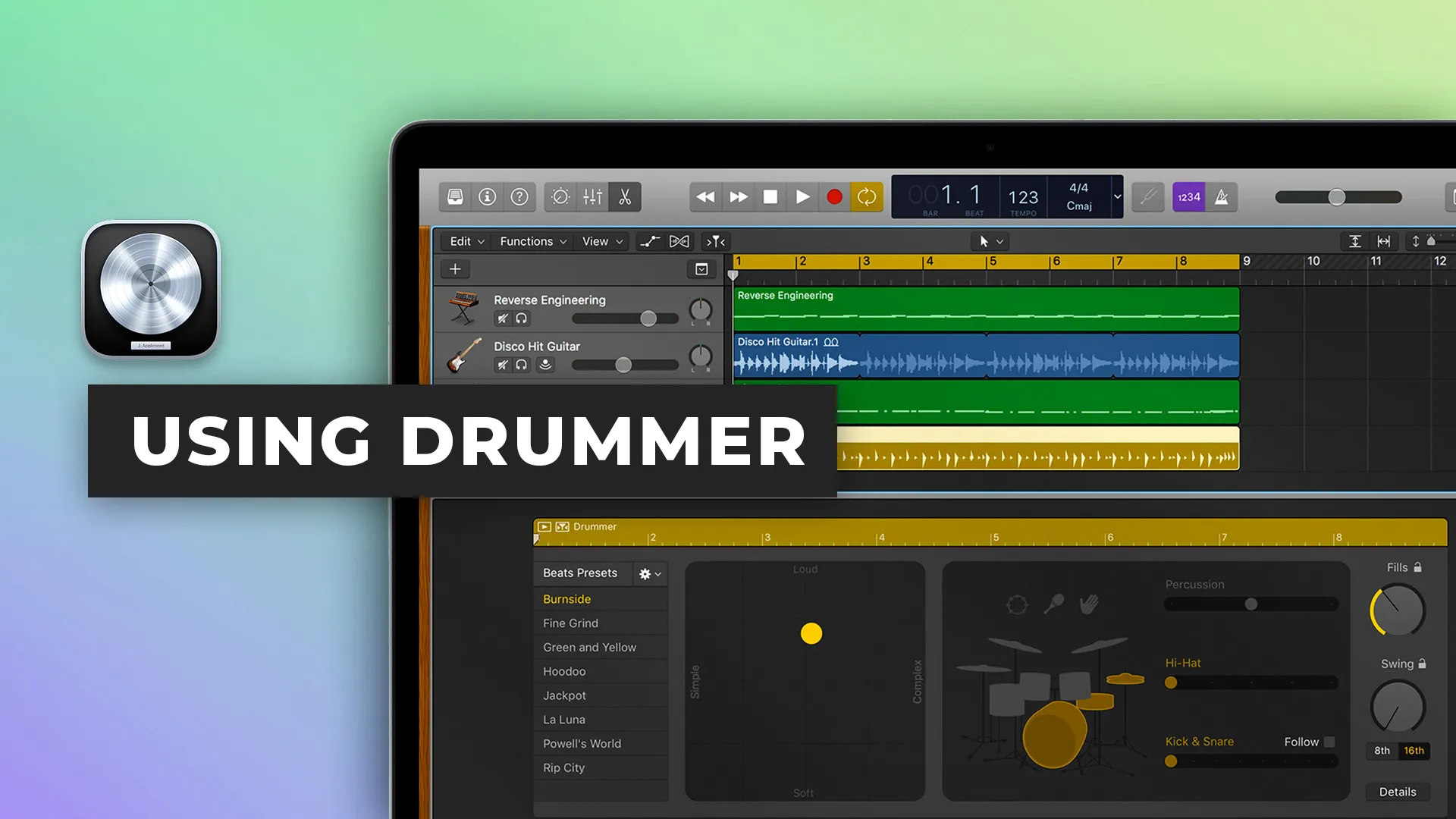Solo the Disco Hit Guitar track
Screen dimensions: 1456x819
522,365
